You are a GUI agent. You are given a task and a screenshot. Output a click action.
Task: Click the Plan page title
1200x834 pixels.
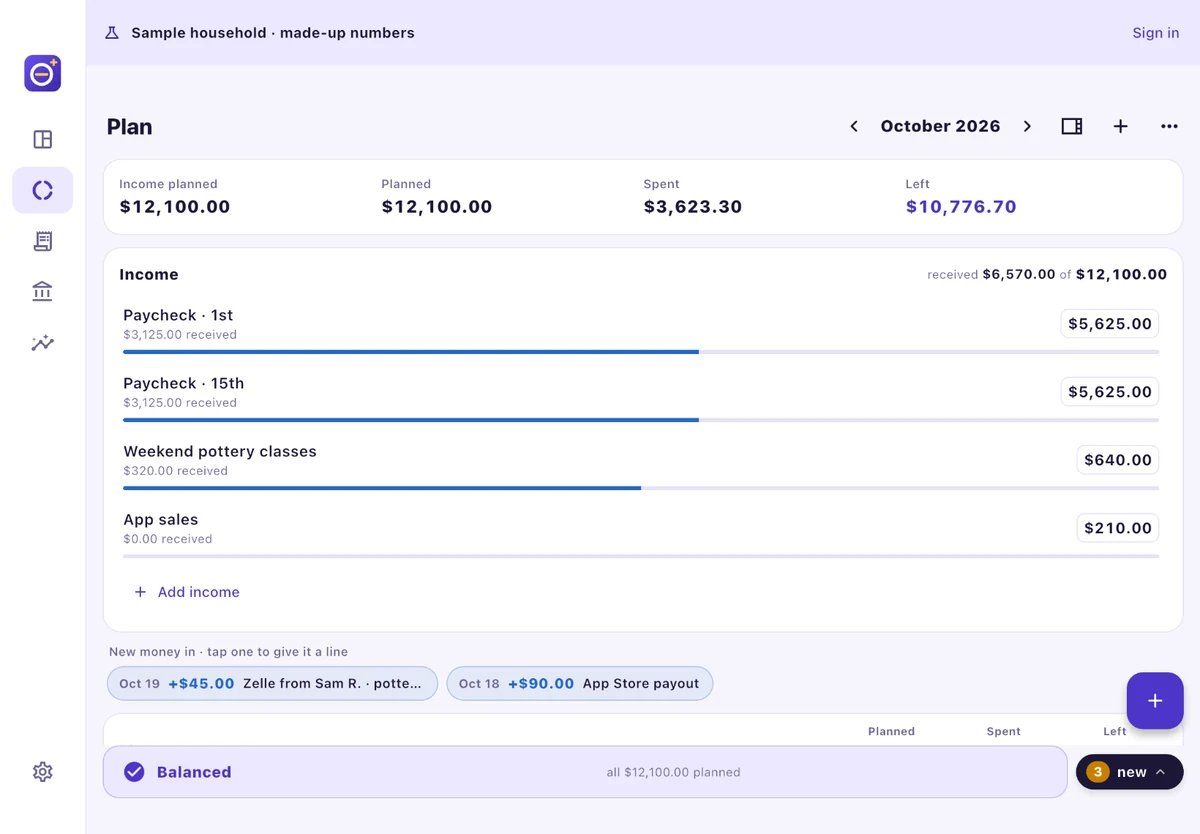(130, 127)
